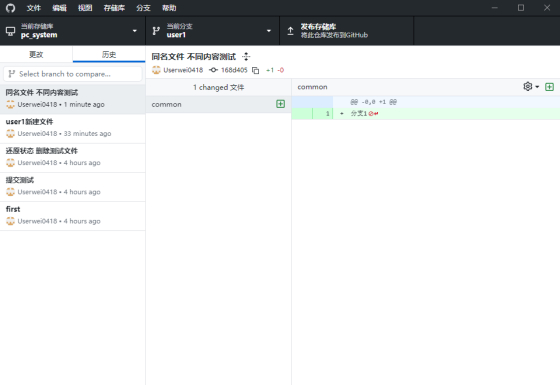Click the 发布存储库 publish button
The image size is (560, 385).
click(x=346, y=31)
